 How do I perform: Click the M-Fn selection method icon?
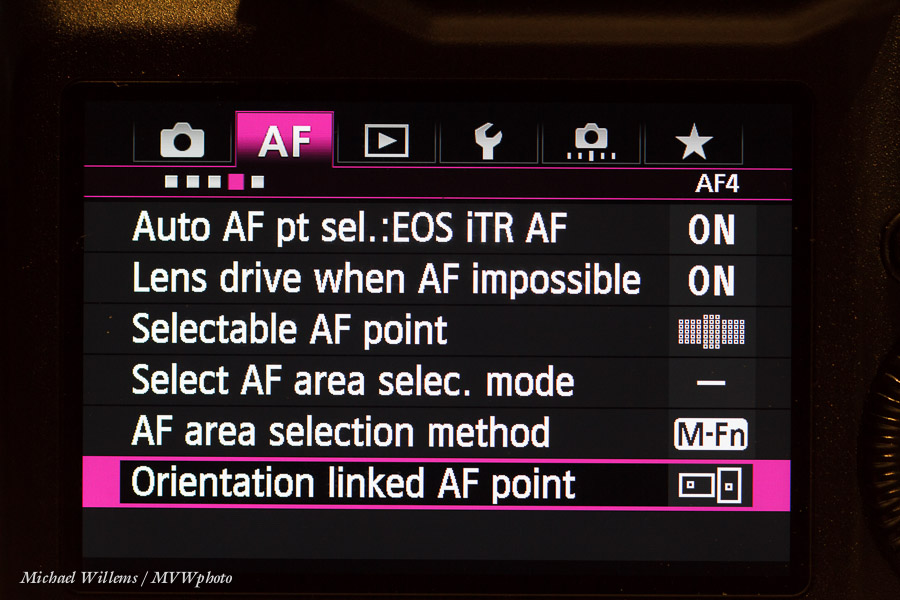pos(711,434)
